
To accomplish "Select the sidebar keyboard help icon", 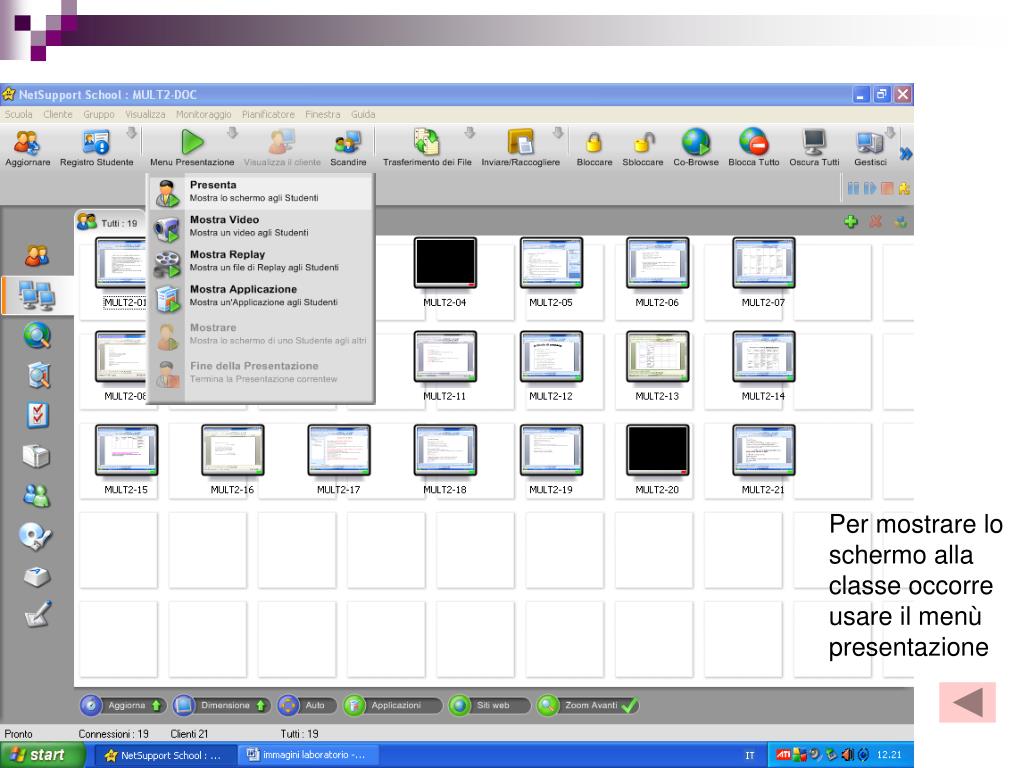I will point(37,577).
